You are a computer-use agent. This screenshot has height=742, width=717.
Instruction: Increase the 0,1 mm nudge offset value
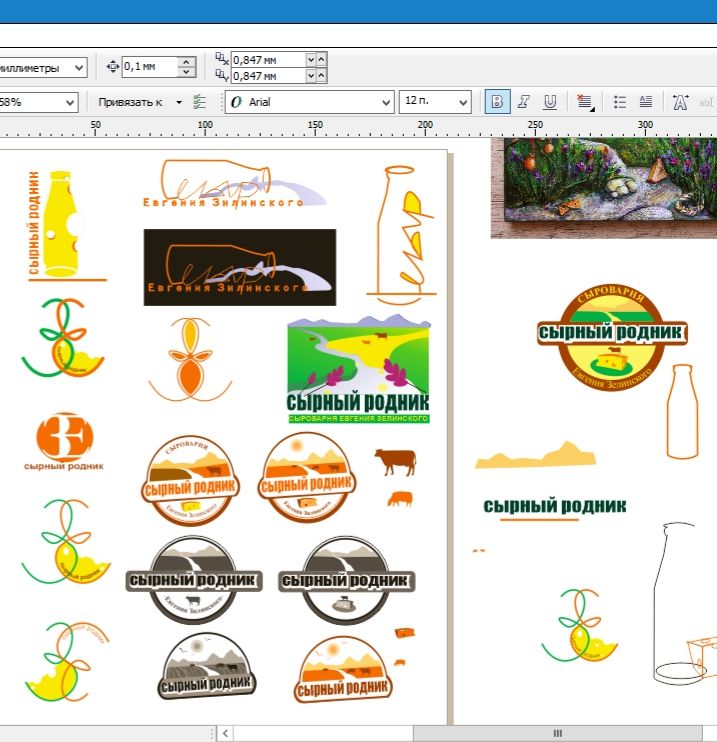click(186, 62)
